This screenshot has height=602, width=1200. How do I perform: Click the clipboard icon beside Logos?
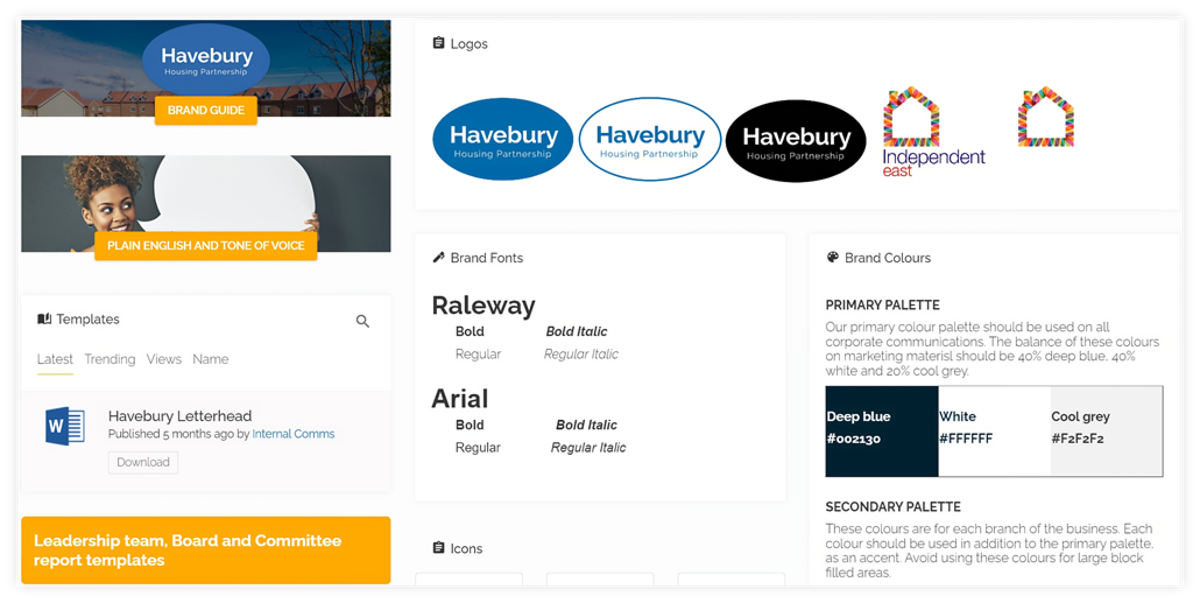(x=437, y=43)
